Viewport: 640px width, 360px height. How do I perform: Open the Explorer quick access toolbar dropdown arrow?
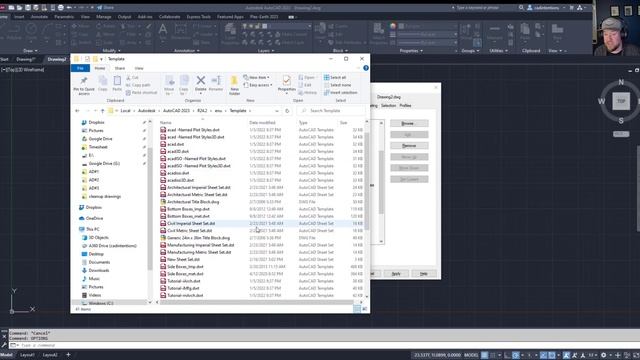101,59
